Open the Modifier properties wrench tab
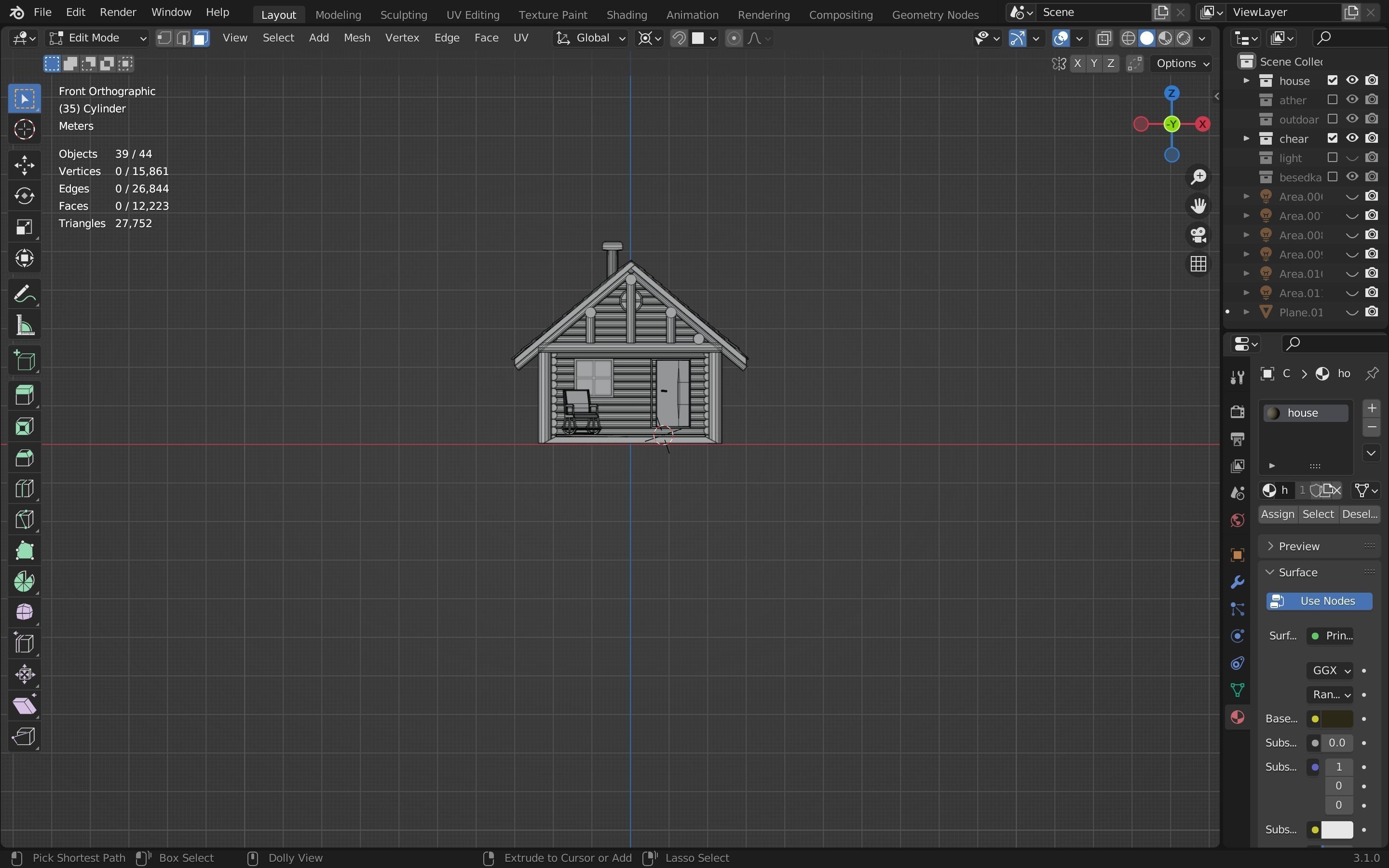The image size is (1389, 868). point(1237,582)
